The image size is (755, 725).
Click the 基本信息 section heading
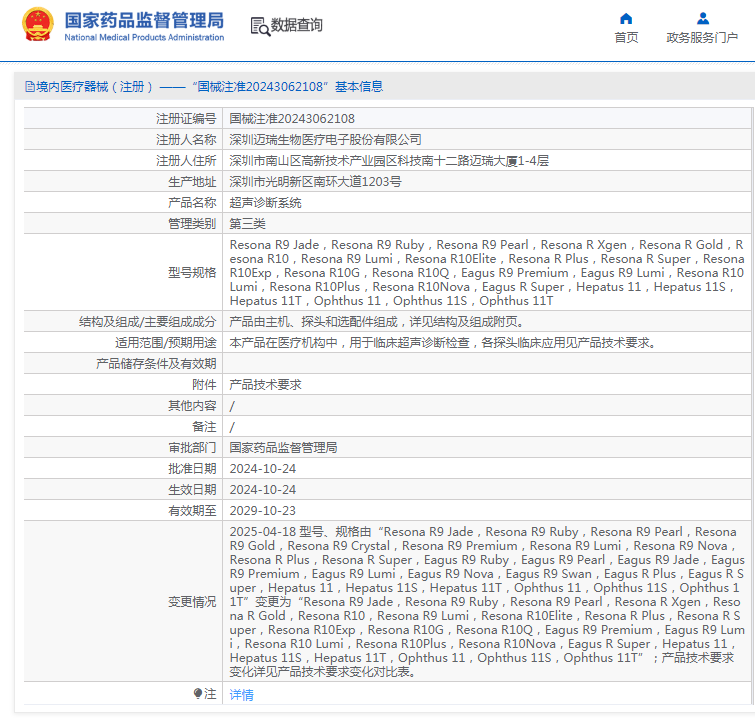tap(359, 87)
